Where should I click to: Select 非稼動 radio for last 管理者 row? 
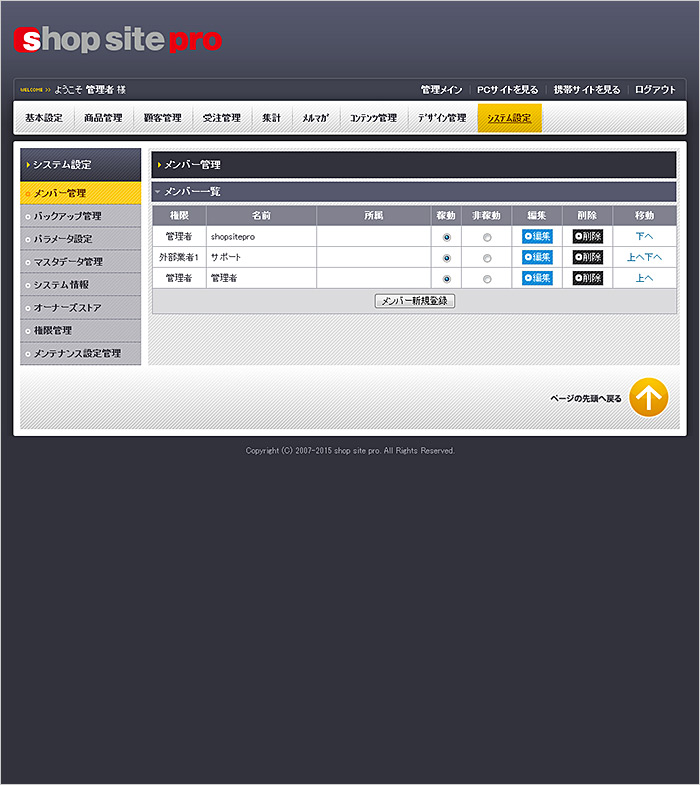487,279
